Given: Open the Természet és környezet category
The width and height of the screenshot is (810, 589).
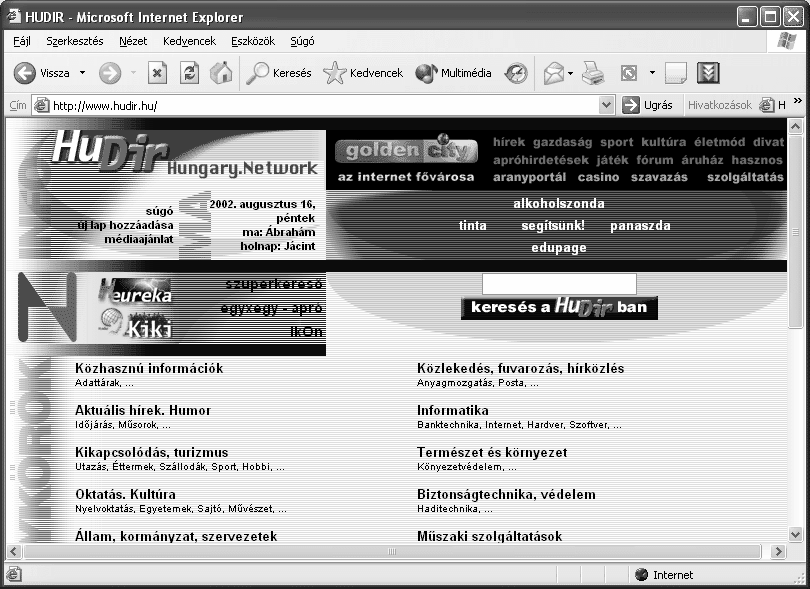Looking at the screenshot, I should tap(492, 453).
